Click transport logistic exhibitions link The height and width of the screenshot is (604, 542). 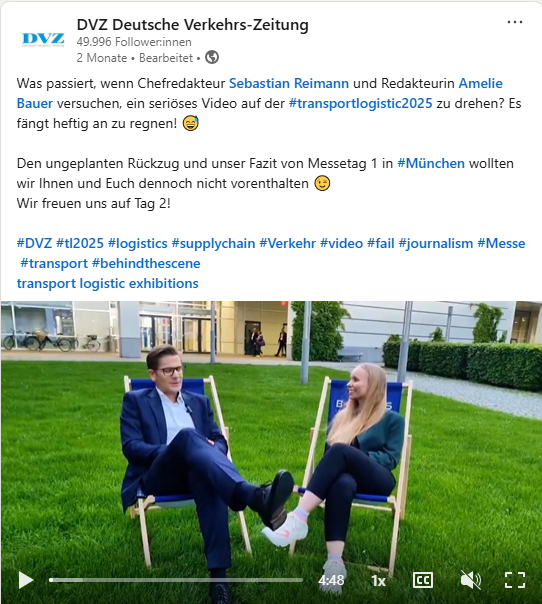click(x=107, y=284)
